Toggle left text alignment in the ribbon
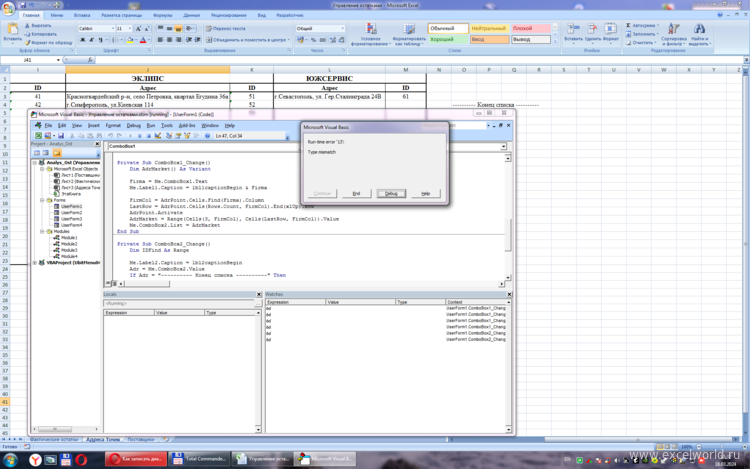Image resolution: width=750 pixels, height=469 pixels. tap(160, 40)
